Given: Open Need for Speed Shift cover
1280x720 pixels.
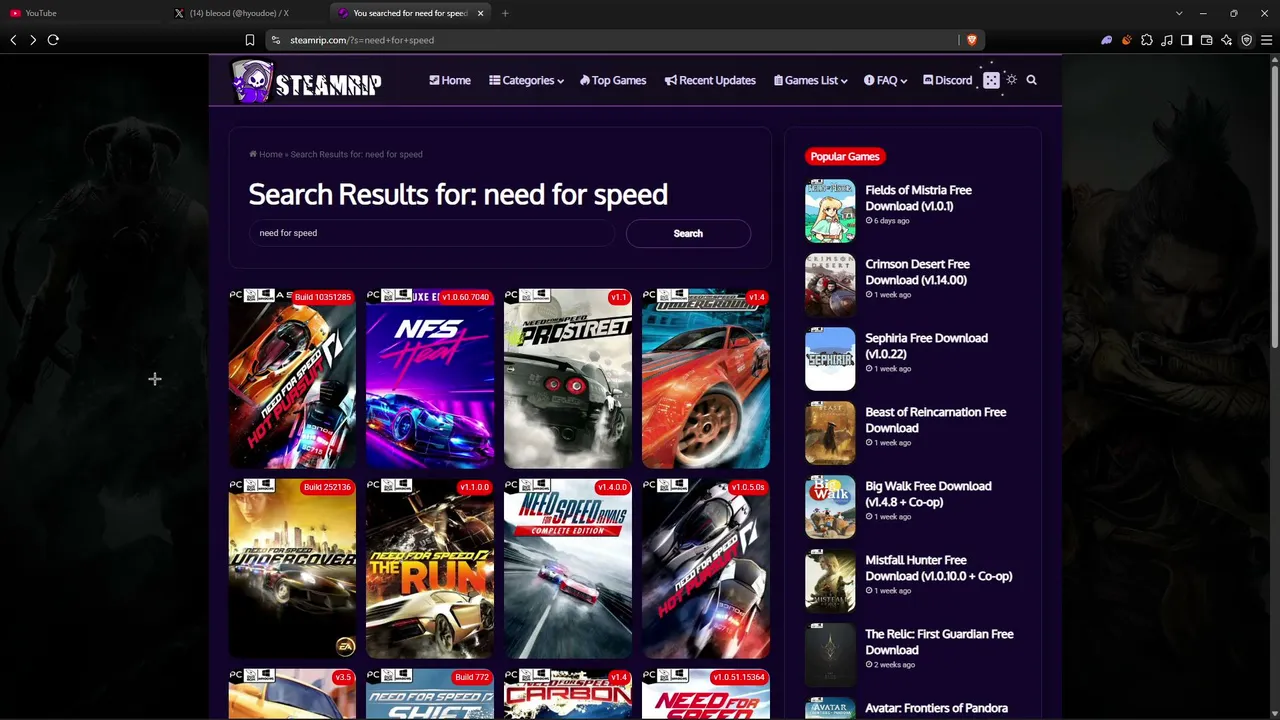Looking at the screenshot, I should [430, 694].
